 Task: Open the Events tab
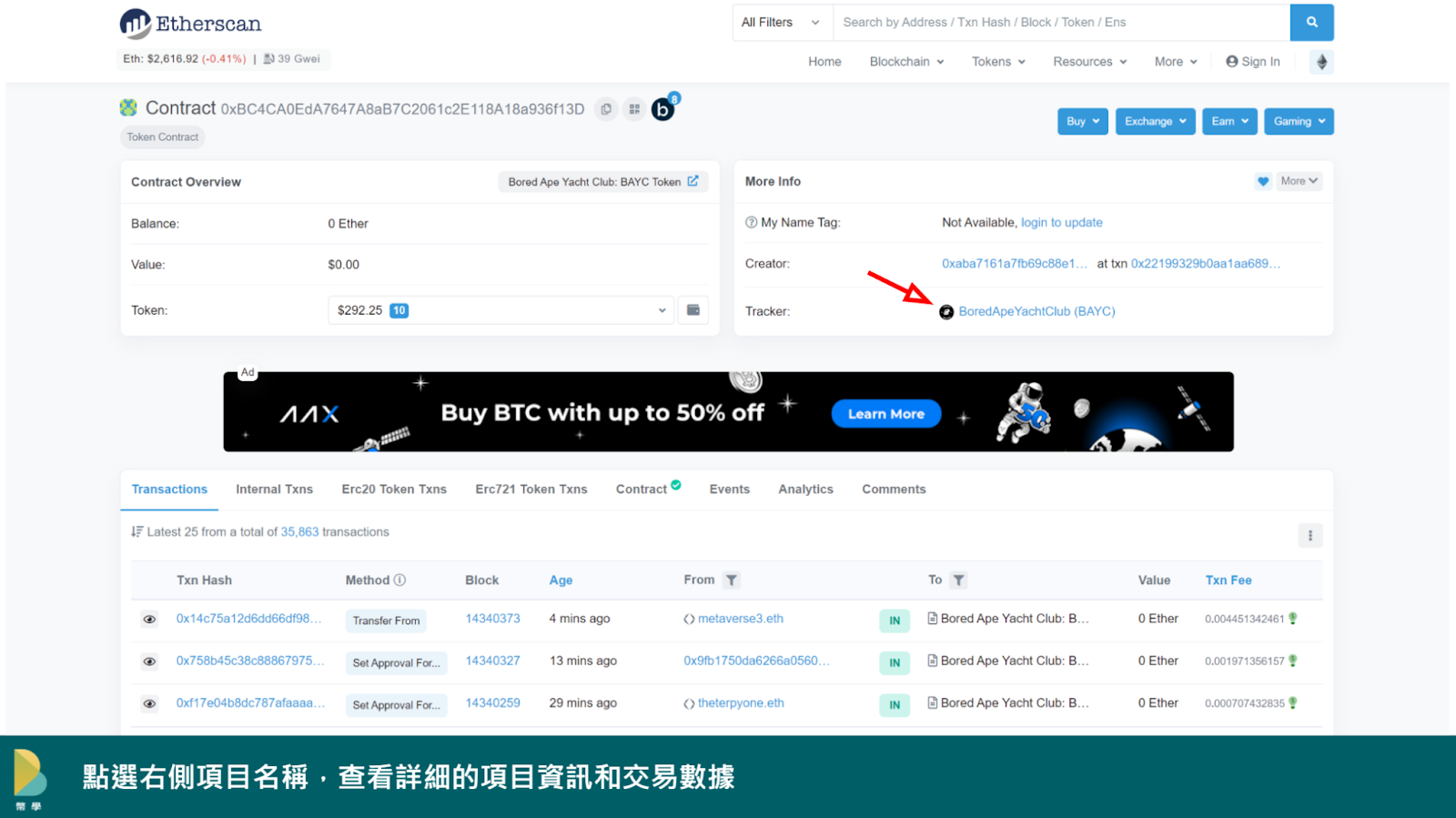(730, 490)
